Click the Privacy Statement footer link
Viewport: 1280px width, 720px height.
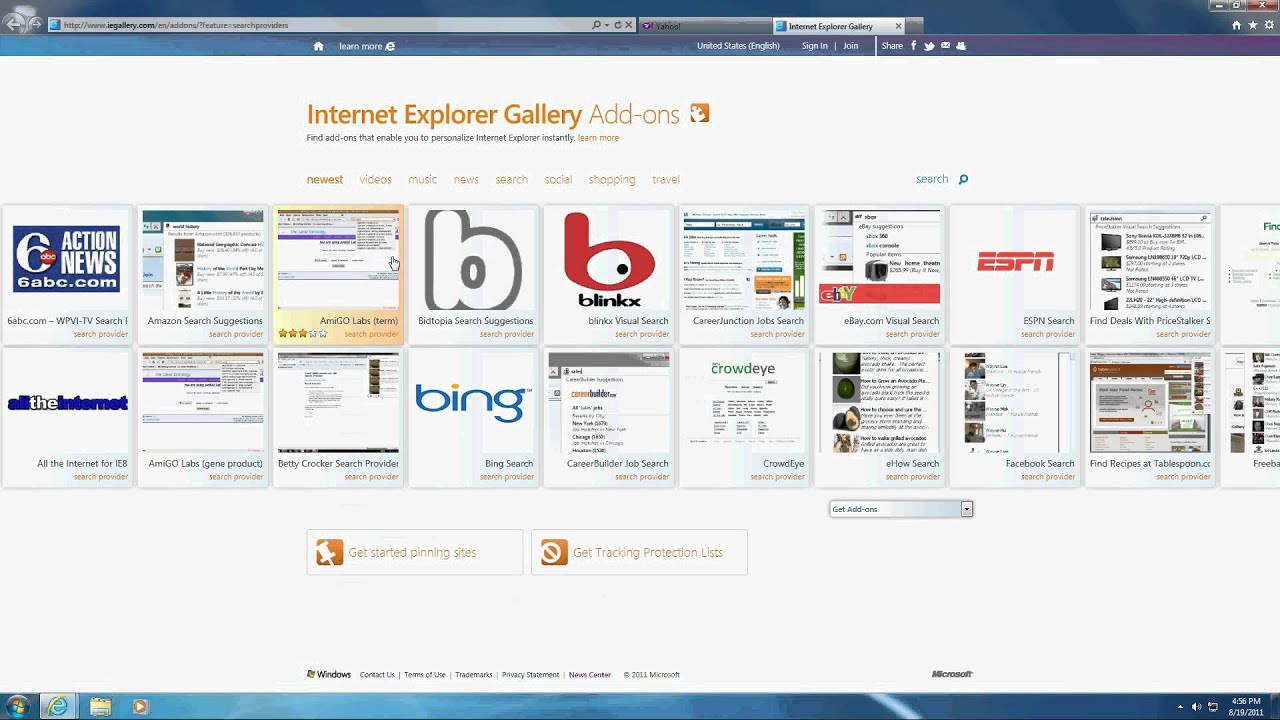[530, 675]
